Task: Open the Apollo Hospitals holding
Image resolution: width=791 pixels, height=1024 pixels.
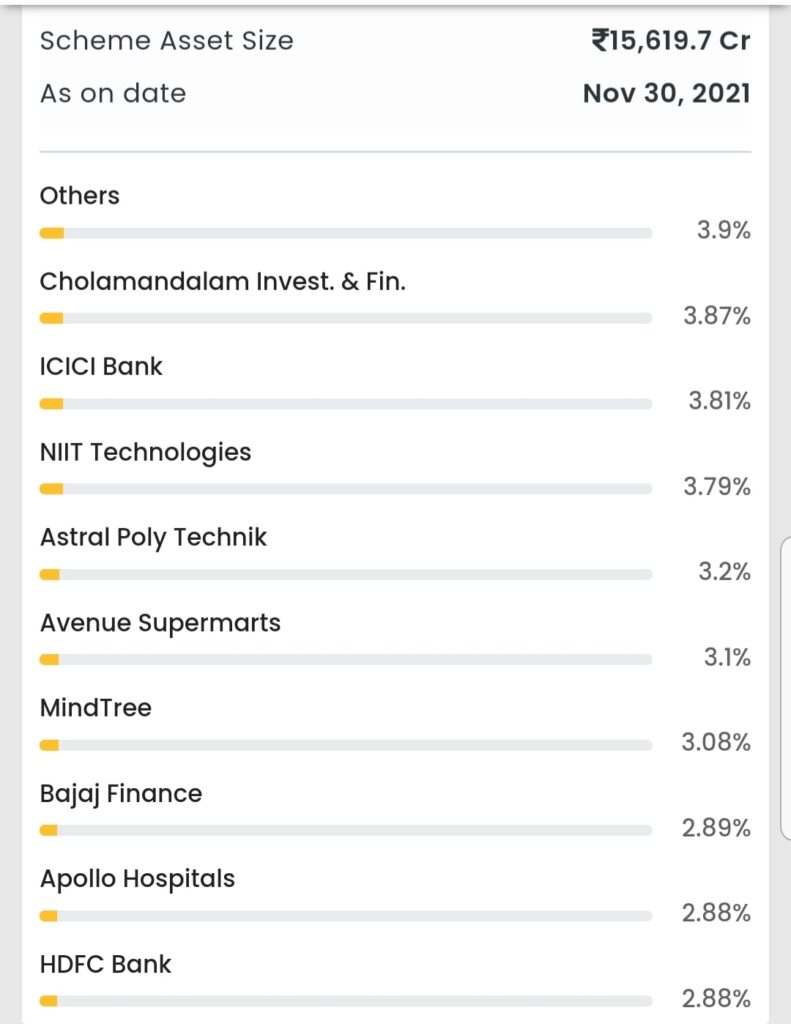Action: click(x=395, y=897)
